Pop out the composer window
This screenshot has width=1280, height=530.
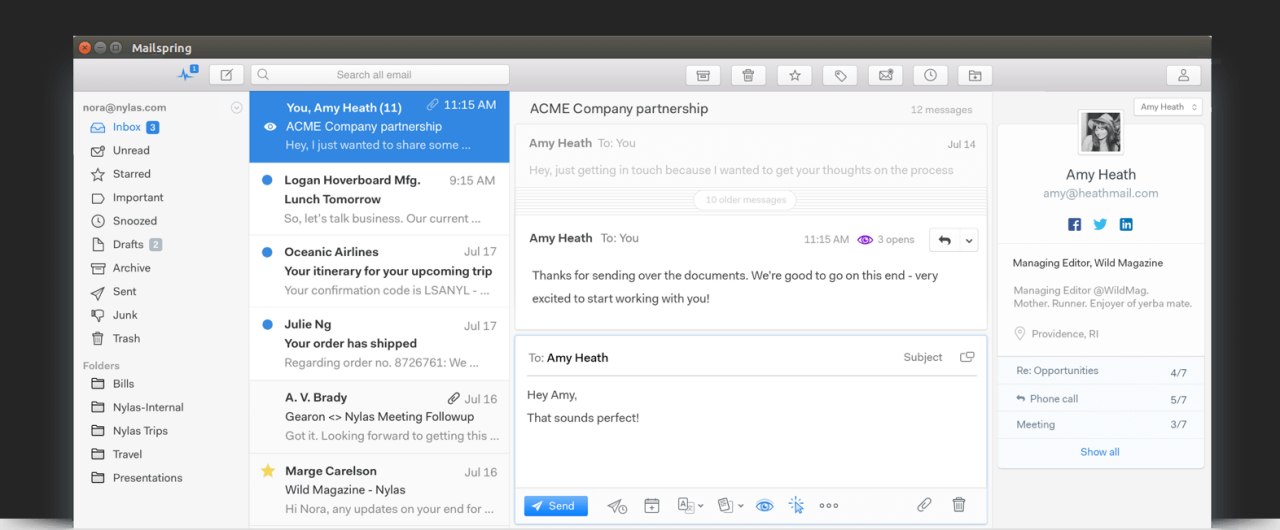967,357
